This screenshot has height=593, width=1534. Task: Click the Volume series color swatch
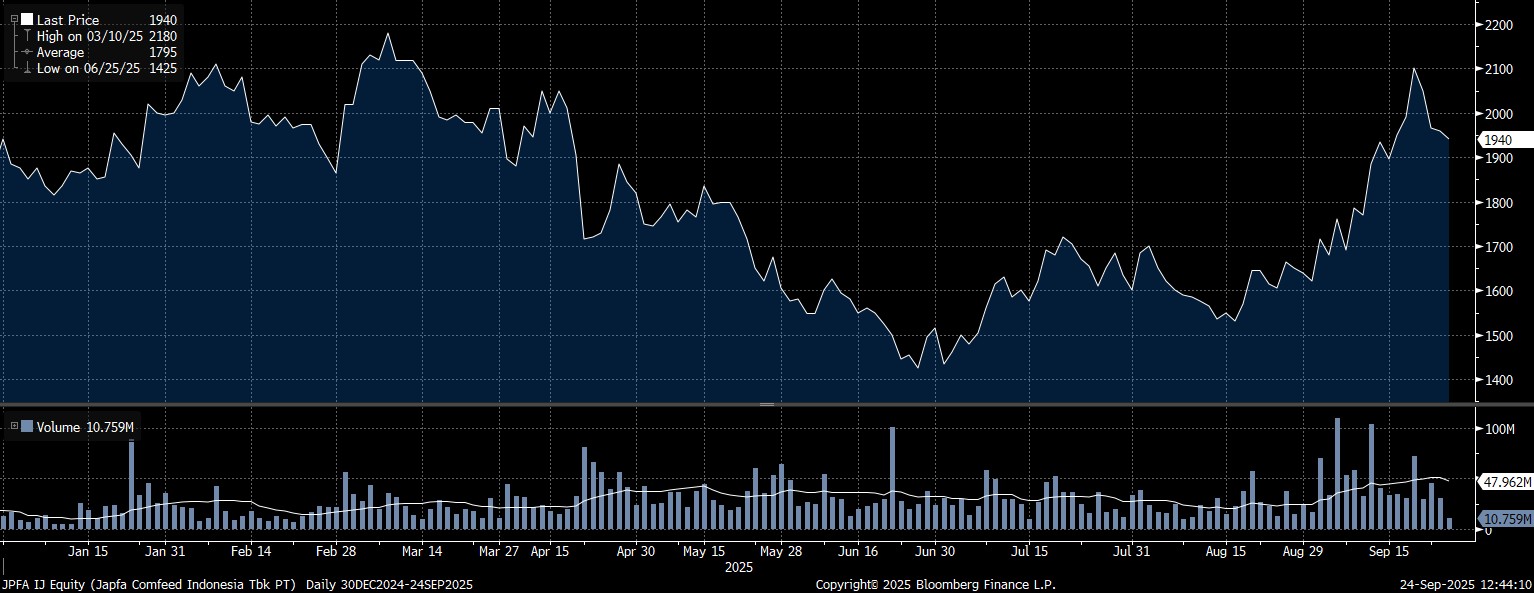[27, 427]
